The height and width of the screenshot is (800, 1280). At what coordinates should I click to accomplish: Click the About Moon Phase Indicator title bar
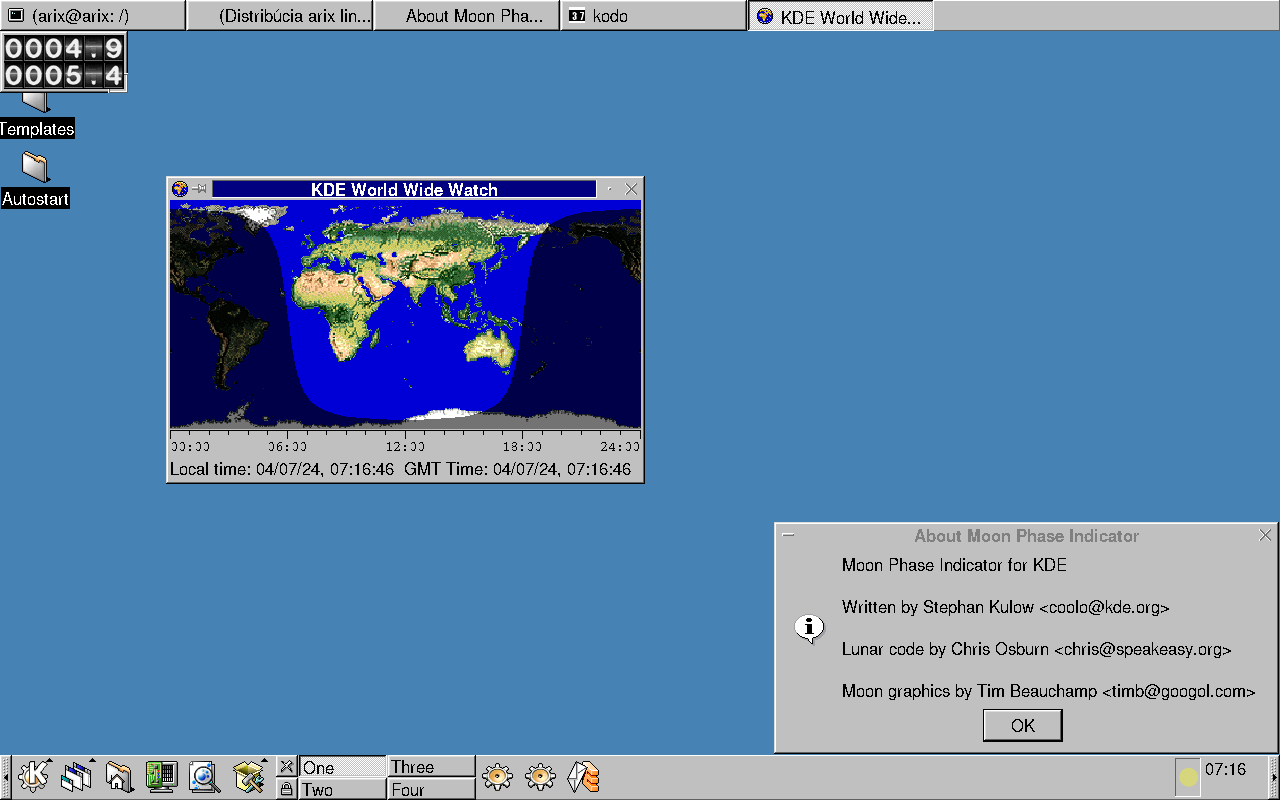pos(1026,535)
